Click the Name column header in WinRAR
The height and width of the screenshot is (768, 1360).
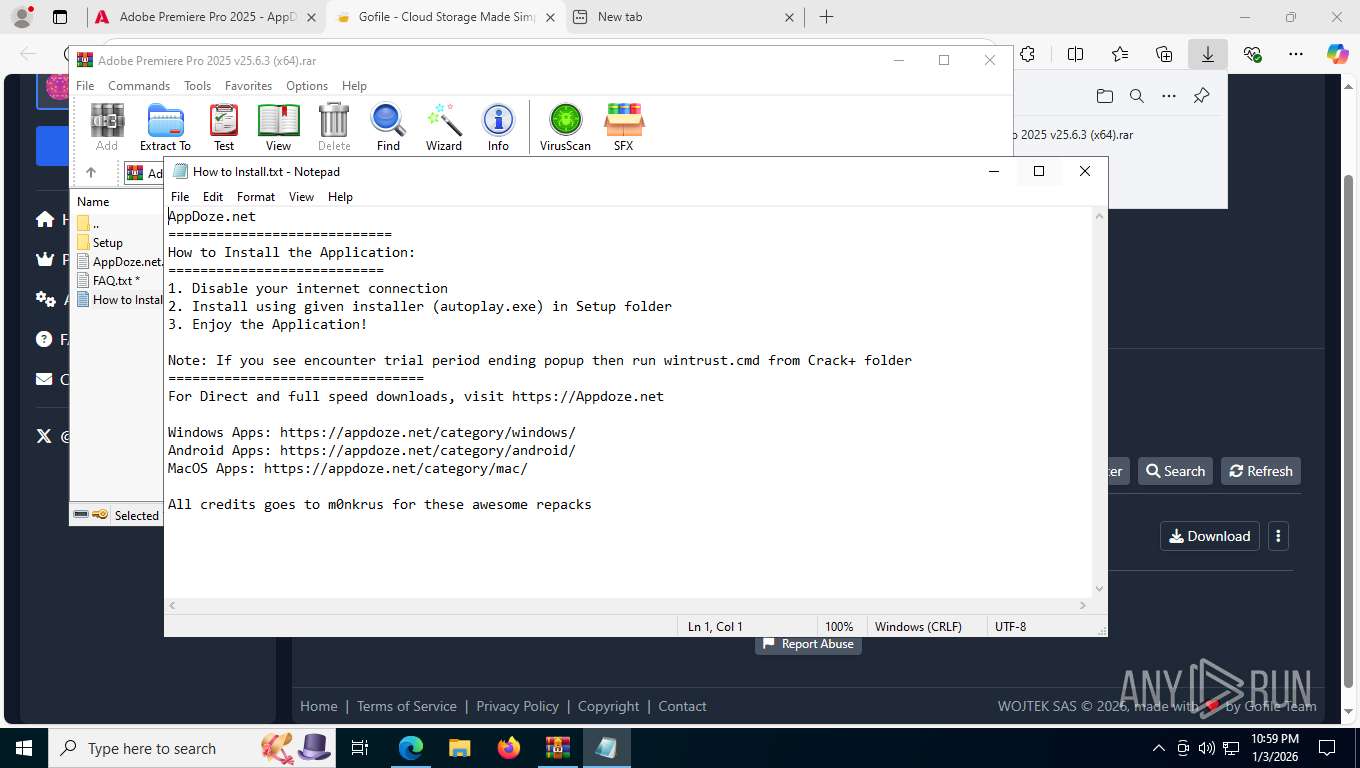click(117, 202)
